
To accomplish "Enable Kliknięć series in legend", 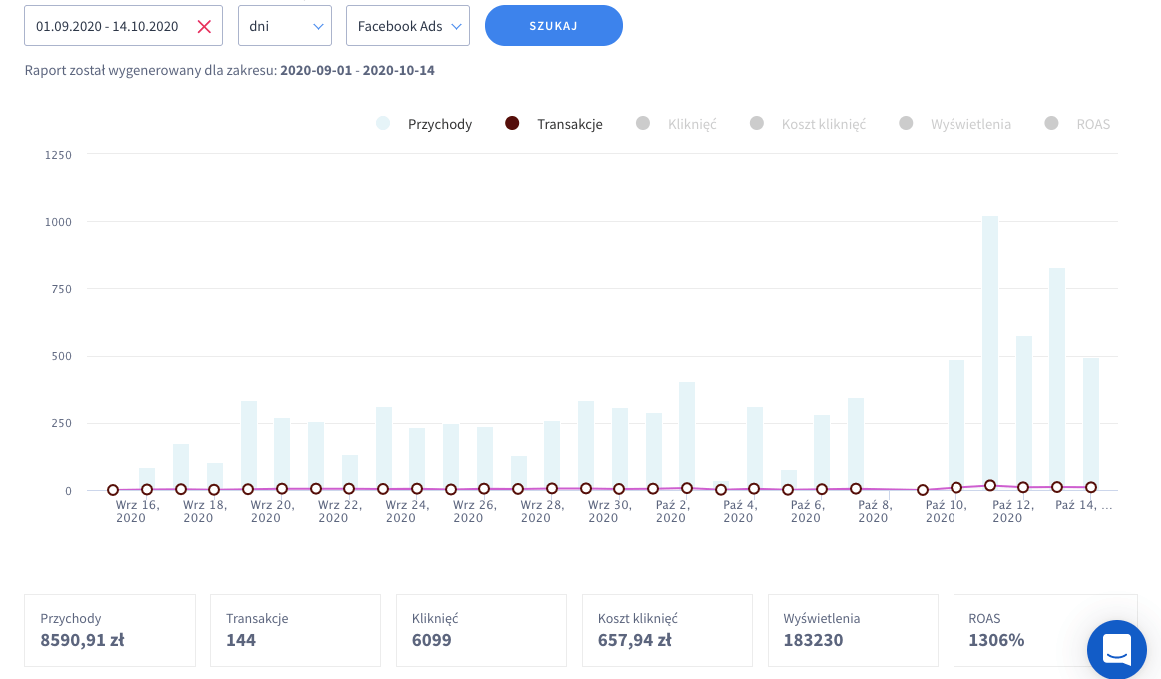I will click(x=678, y=124).
